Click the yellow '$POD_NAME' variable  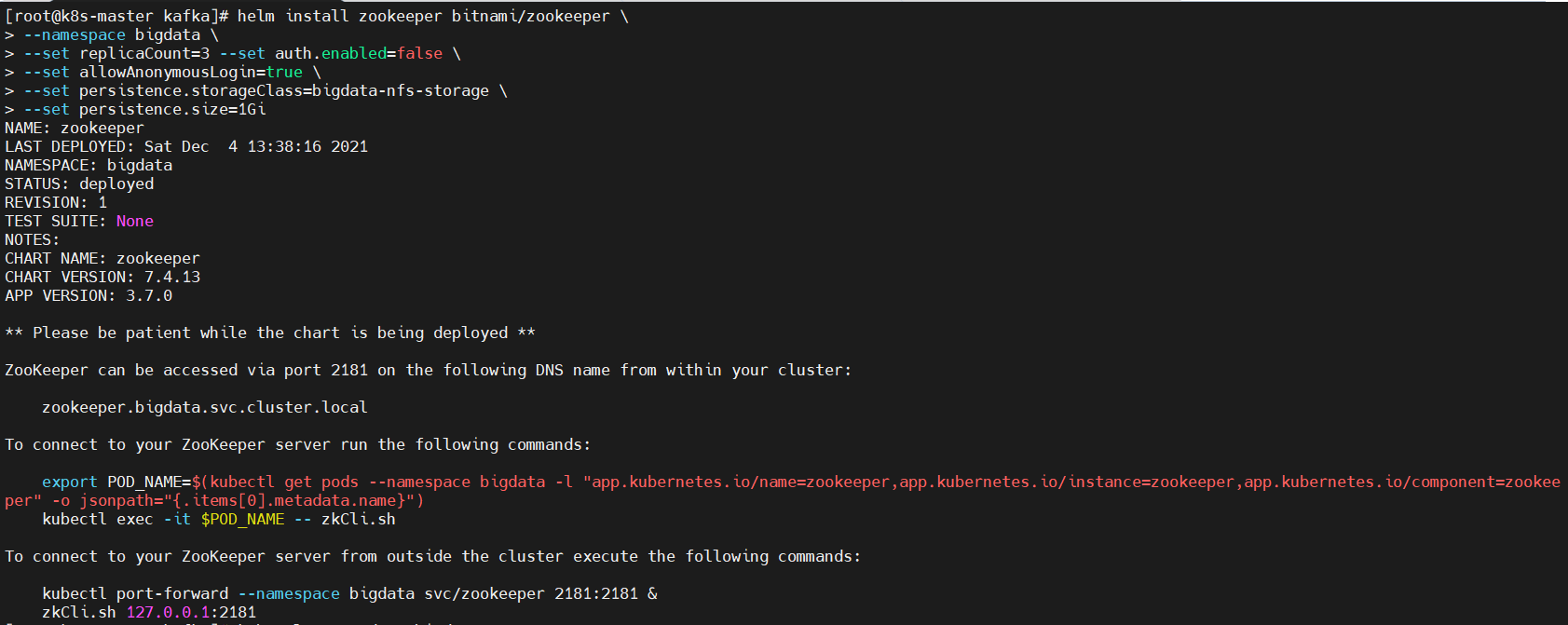tap(242, 519)
